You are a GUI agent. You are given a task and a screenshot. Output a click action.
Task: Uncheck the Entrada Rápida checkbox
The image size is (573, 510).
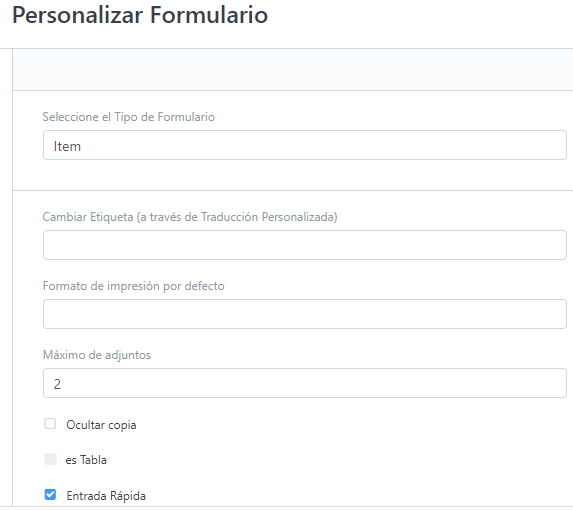(50, 495)
